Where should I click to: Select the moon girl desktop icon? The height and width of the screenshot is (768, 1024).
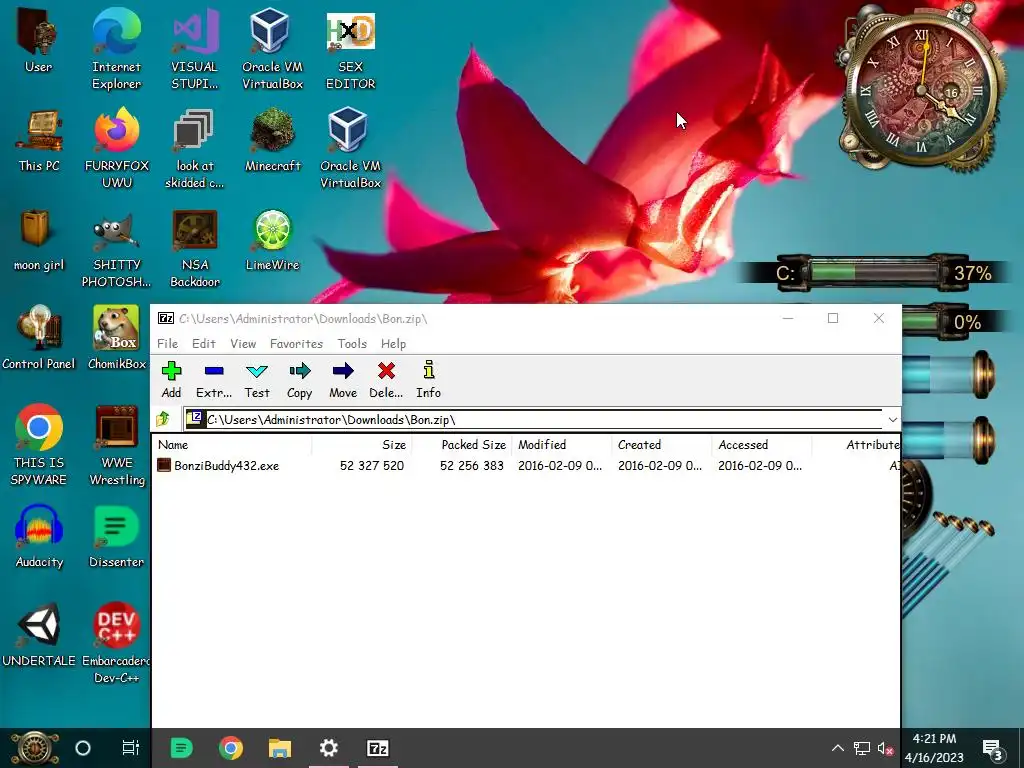[39, 240]
